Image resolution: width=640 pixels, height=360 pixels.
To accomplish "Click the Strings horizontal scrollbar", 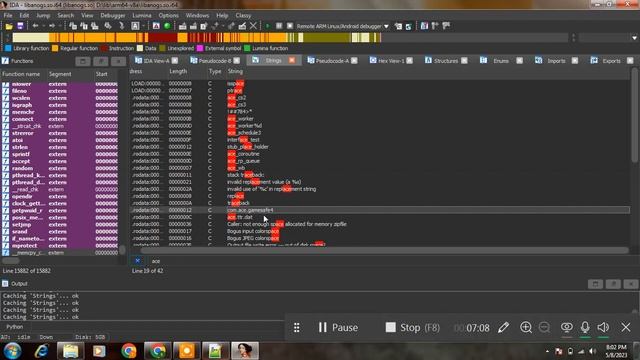I will point(384,250).
